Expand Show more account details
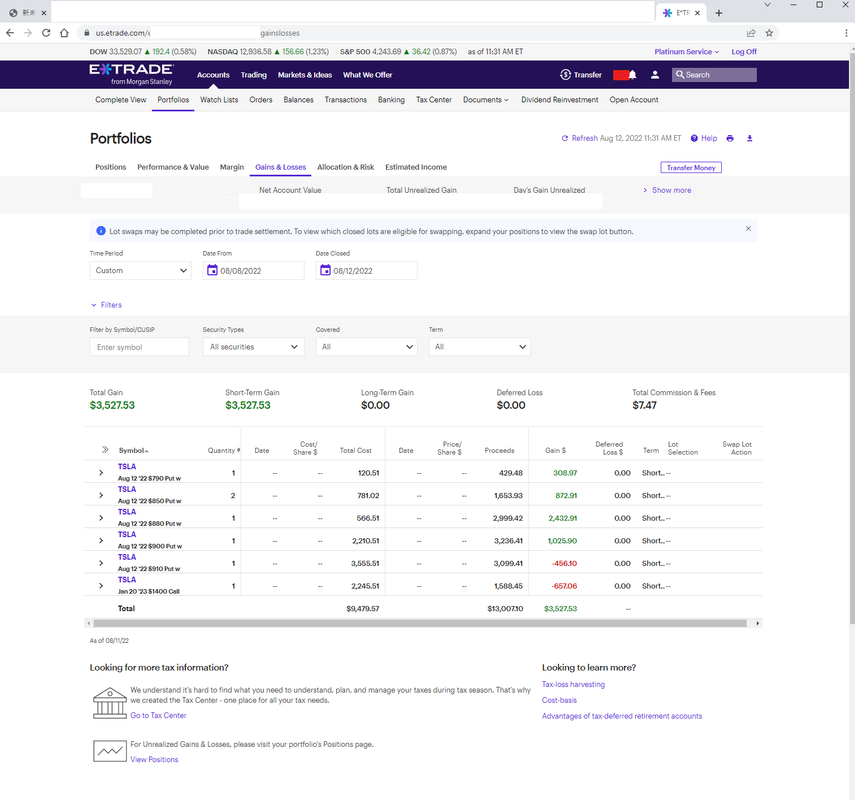 click(x=667, y=190)
